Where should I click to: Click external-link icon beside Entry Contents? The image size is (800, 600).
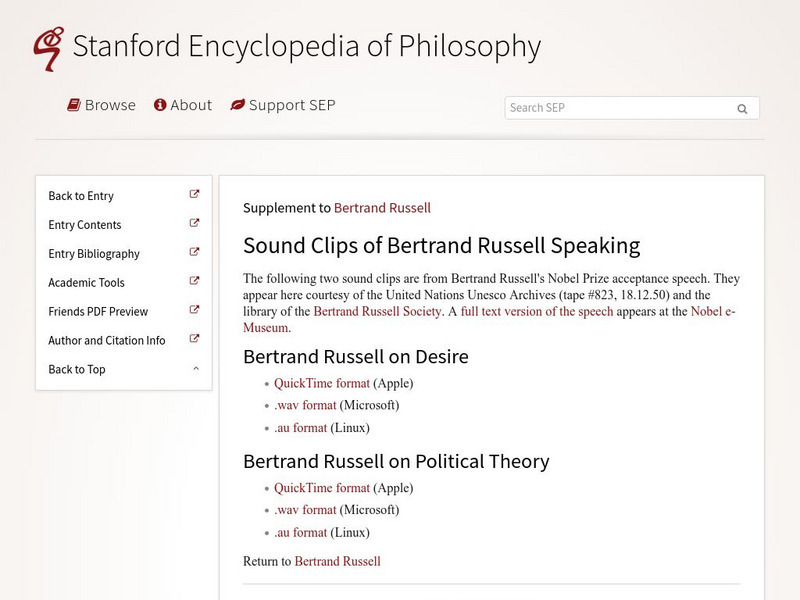(195, 224)
